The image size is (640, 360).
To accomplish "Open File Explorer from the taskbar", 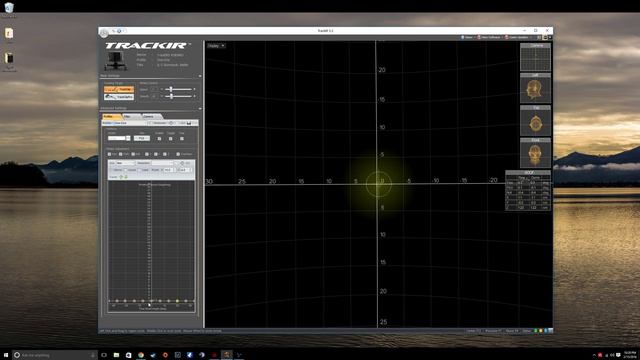I will (116, 355).
